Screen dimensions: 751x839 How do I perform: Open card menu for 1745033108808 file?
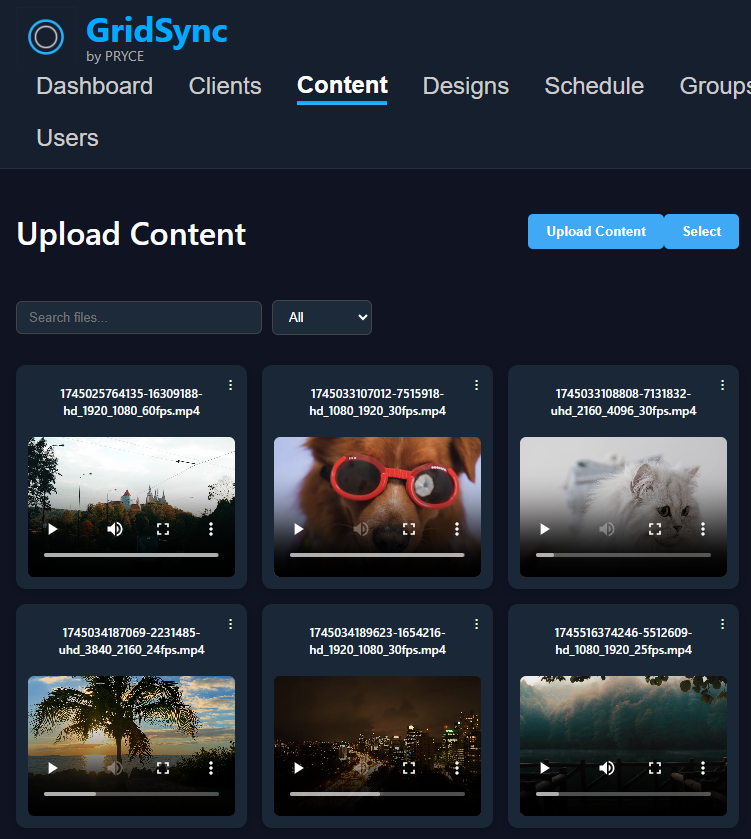pyautogui.click(x=723, y=385)
